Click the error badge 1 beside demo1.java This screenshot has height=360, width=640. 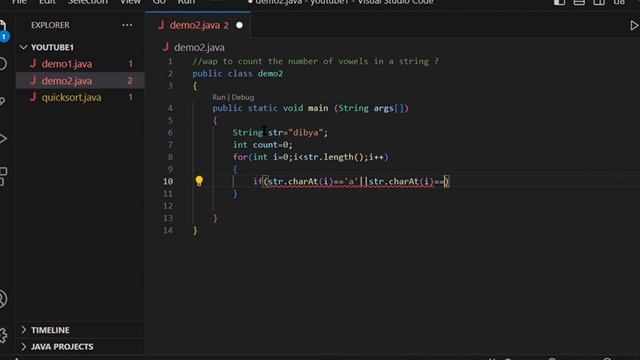click(x=131, y=64)
